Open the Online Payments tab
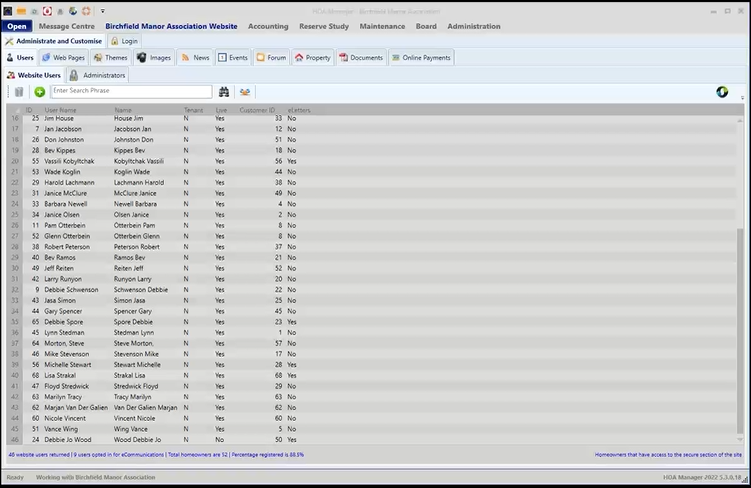 (421, 57)
